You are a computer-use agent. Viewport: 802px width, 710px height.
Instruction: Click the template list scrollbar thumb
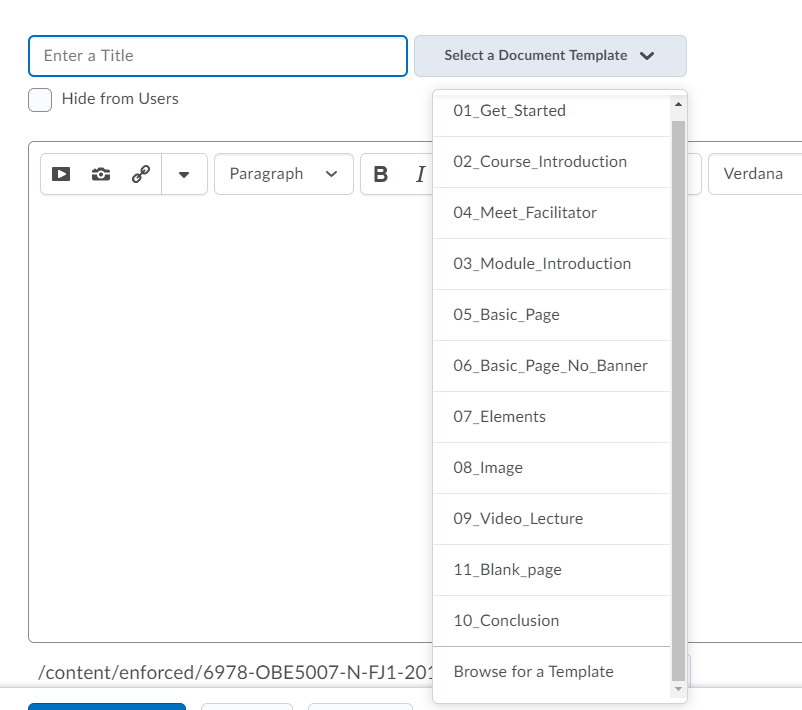(x=678, y=402)
